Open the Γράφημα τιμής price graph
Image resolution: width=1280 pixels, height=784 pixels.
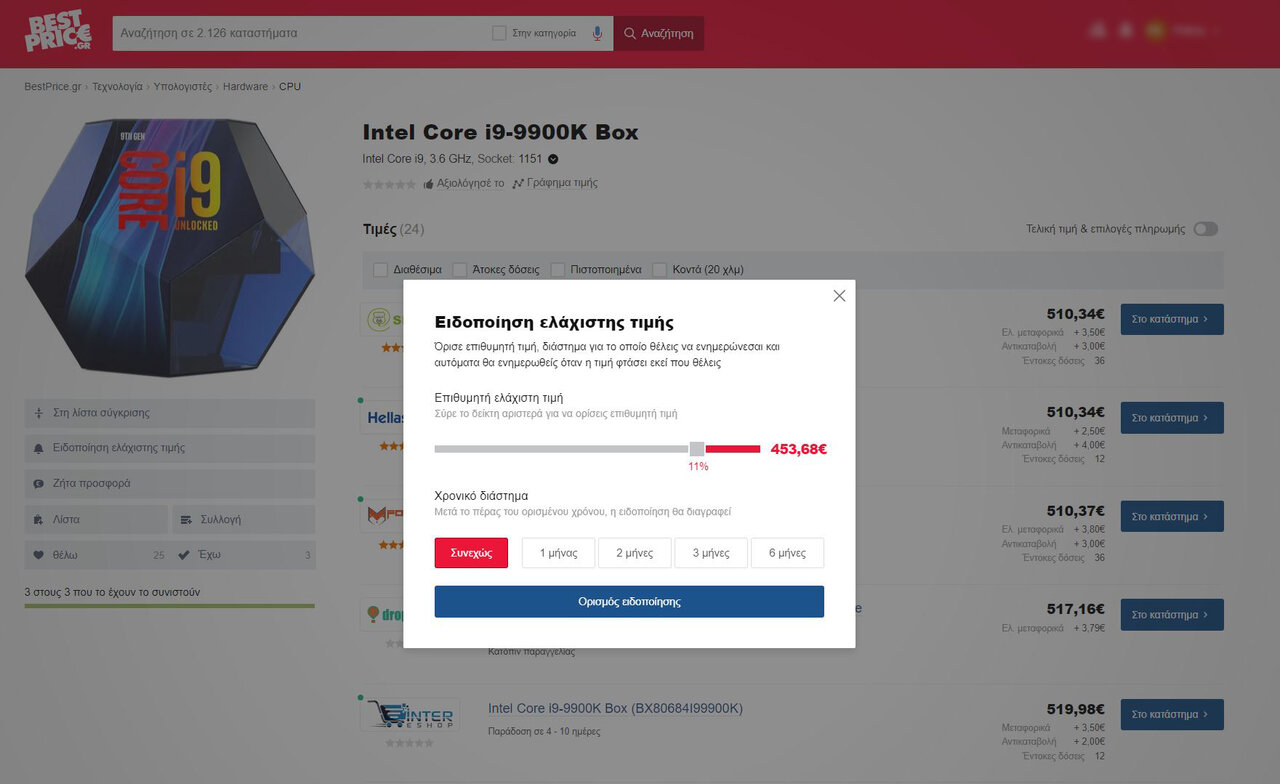[555, 183]
